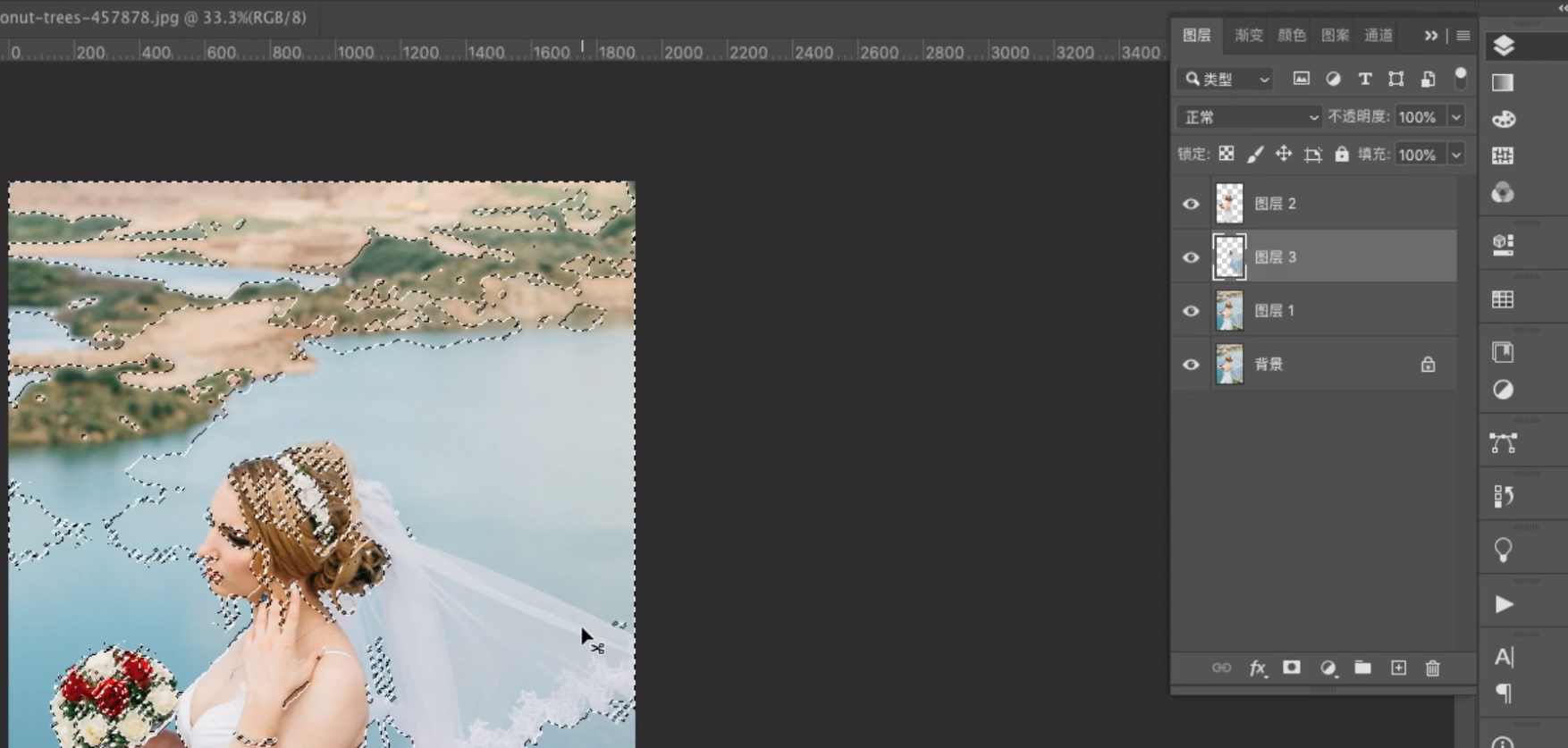Open Adjustments half-circle icon in dock

pyautogui.click(x=1503, y=390)
